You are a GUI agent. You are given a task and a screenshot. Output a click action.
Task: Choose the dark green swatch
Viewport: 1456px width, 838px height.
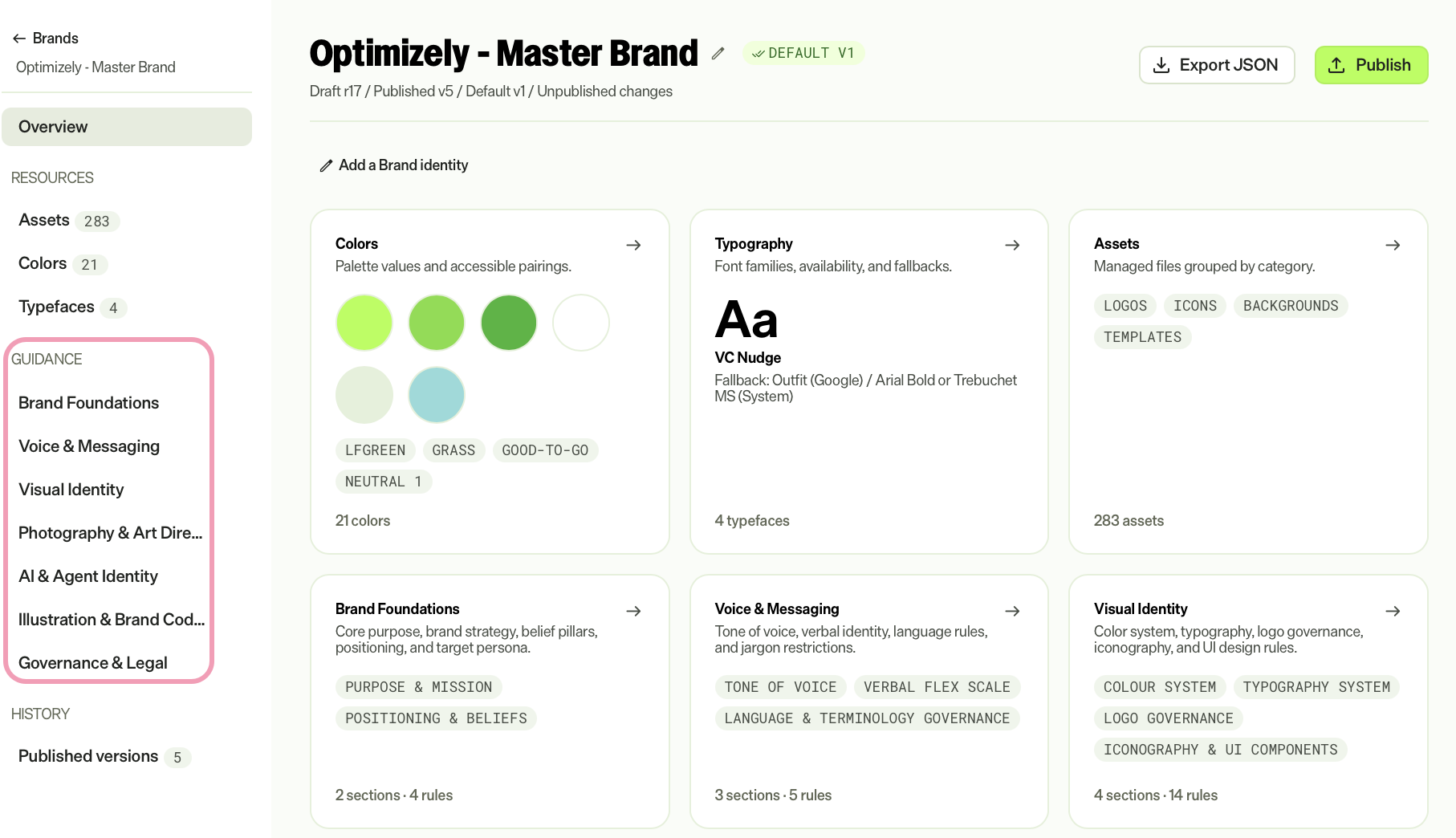pyautogui.click(x=509, y=323)
